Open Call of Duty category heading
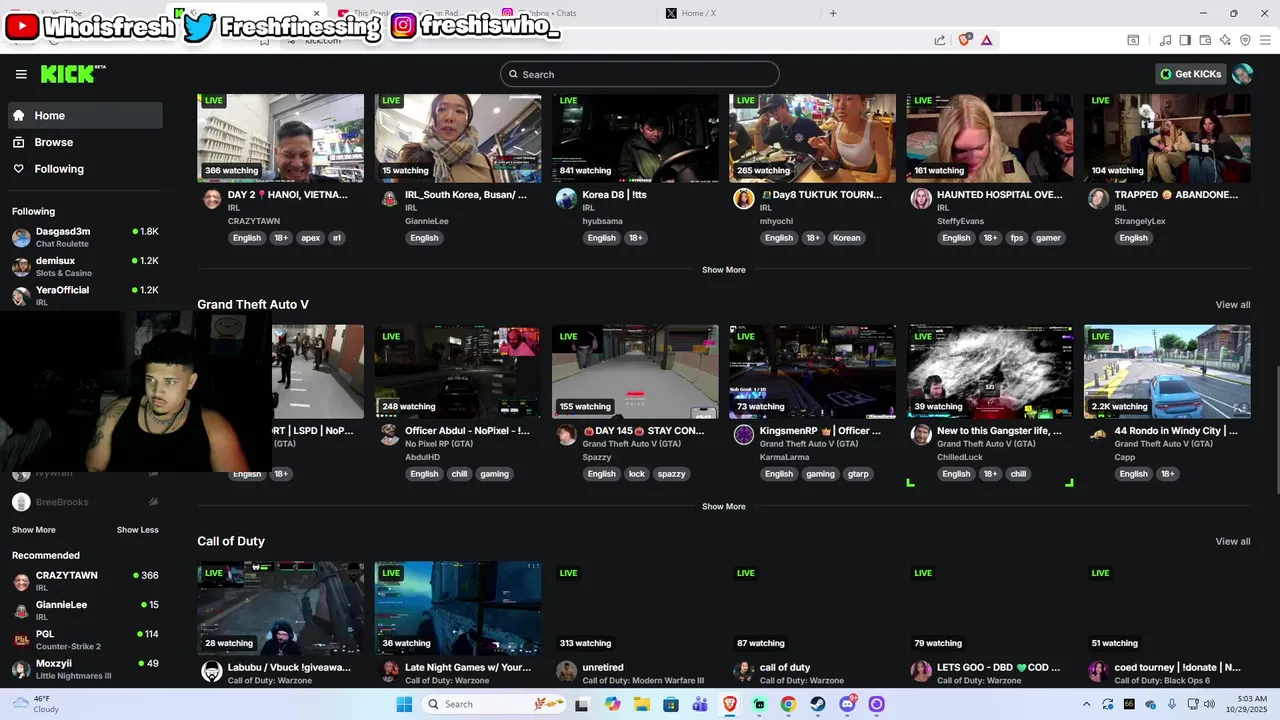This screenshot has height=720, width=1280. (231, 541)
